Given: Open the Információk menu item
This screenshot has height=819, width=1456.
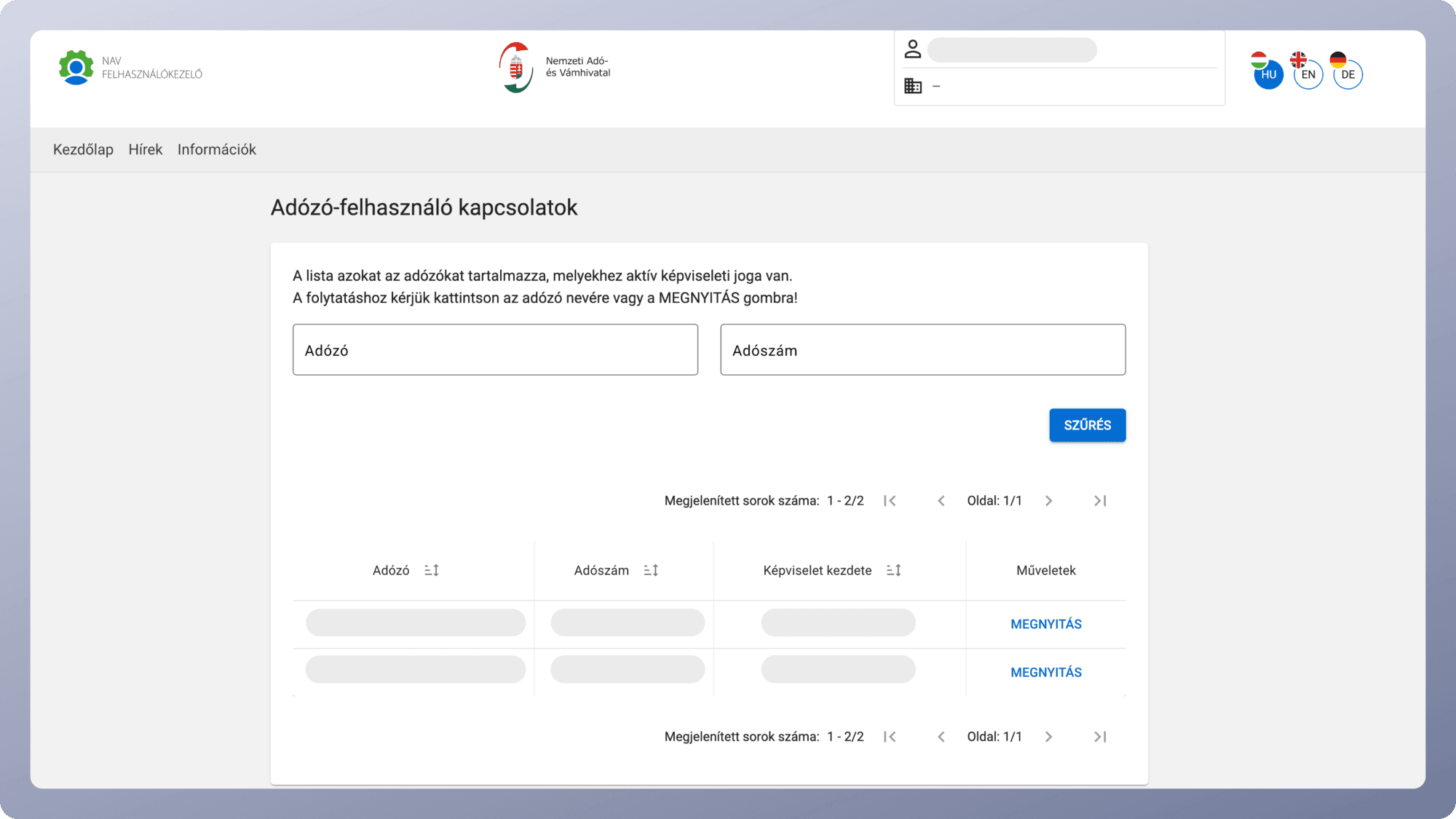Looking at the screenshot, I should pos(217,149).
